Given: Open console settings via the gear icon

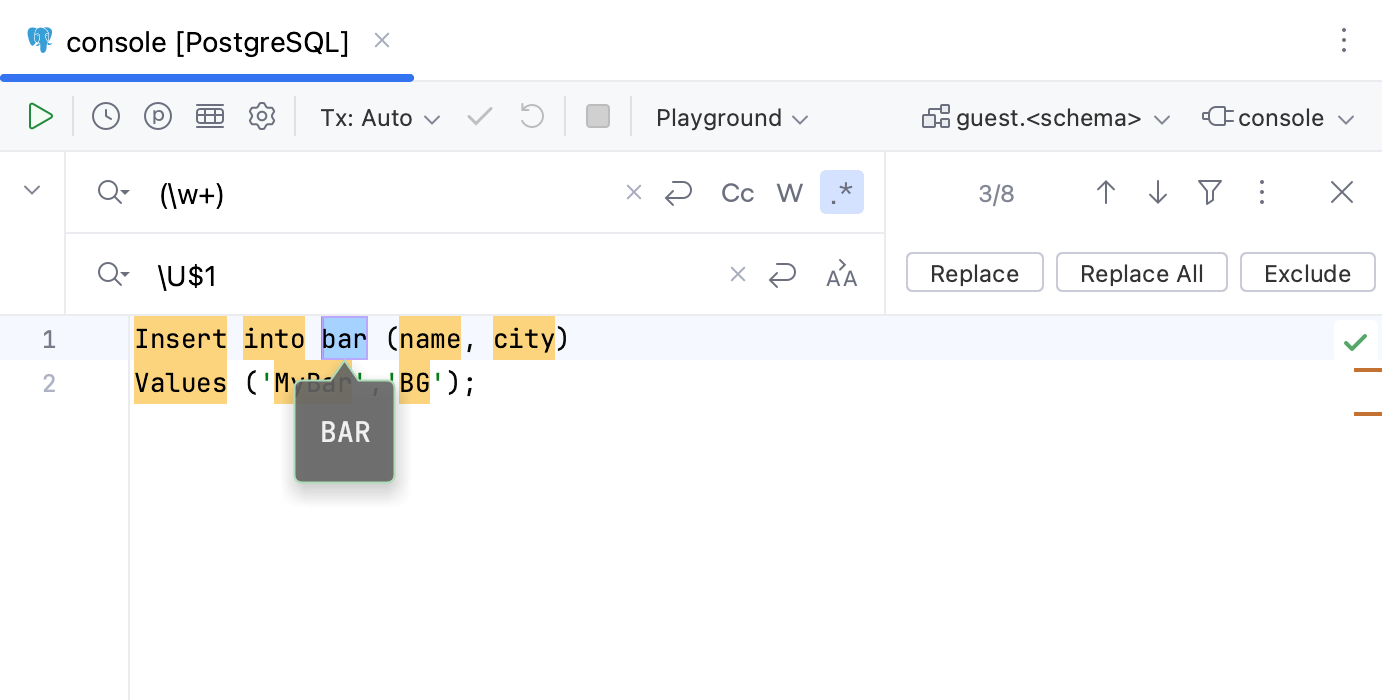Looking at the screenshot, I should pos(262,117).
